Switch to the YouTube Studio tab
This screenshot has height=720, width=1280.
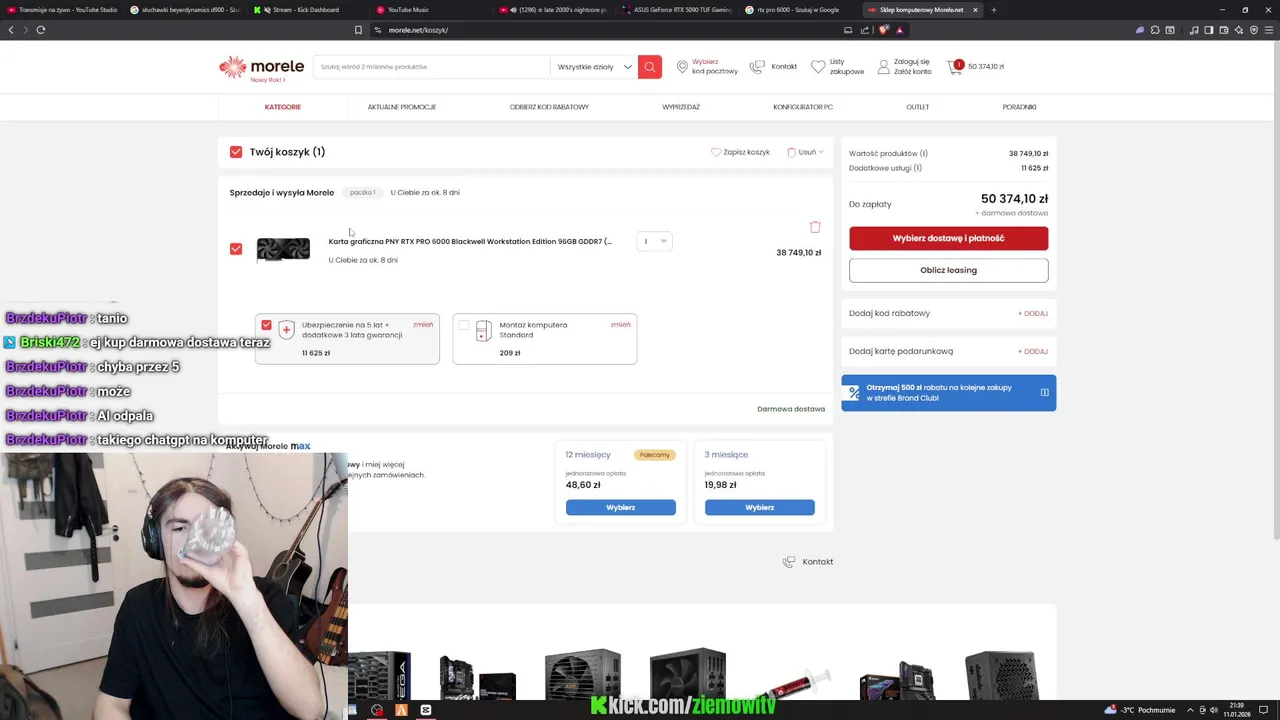pos(62,10)
